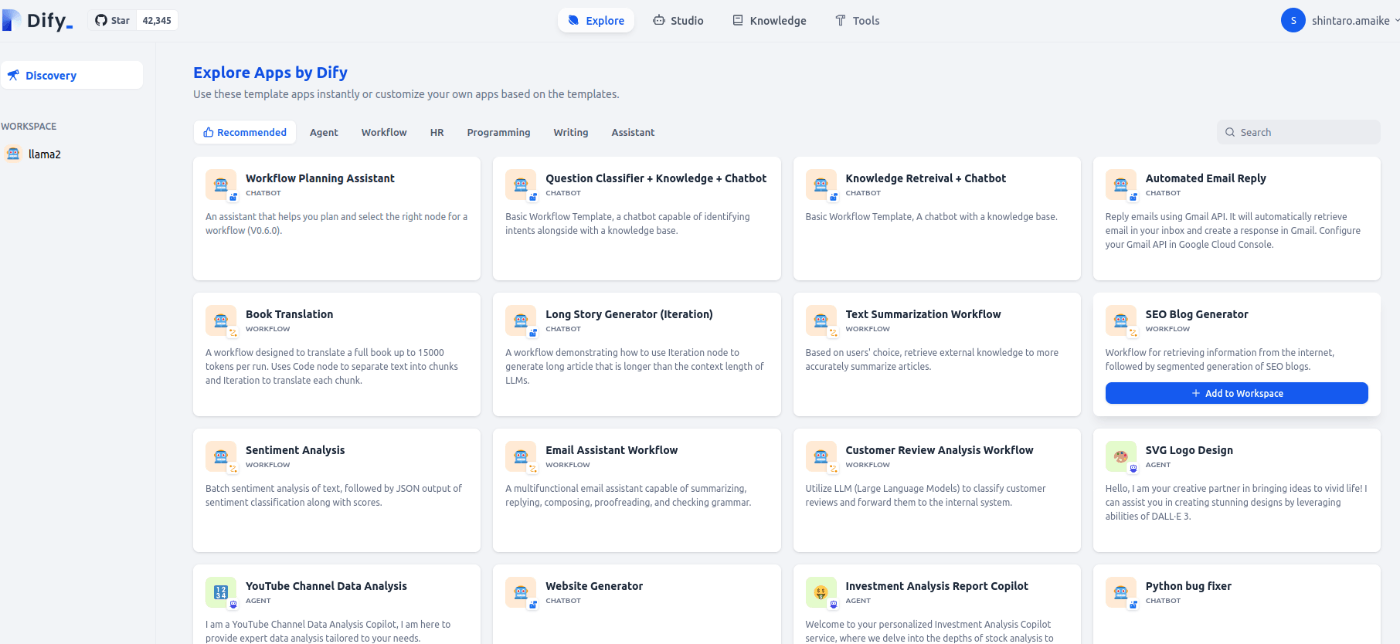Filter apps by Workflow category
The image size is (1400, 644).
click(x=384, y=132)
